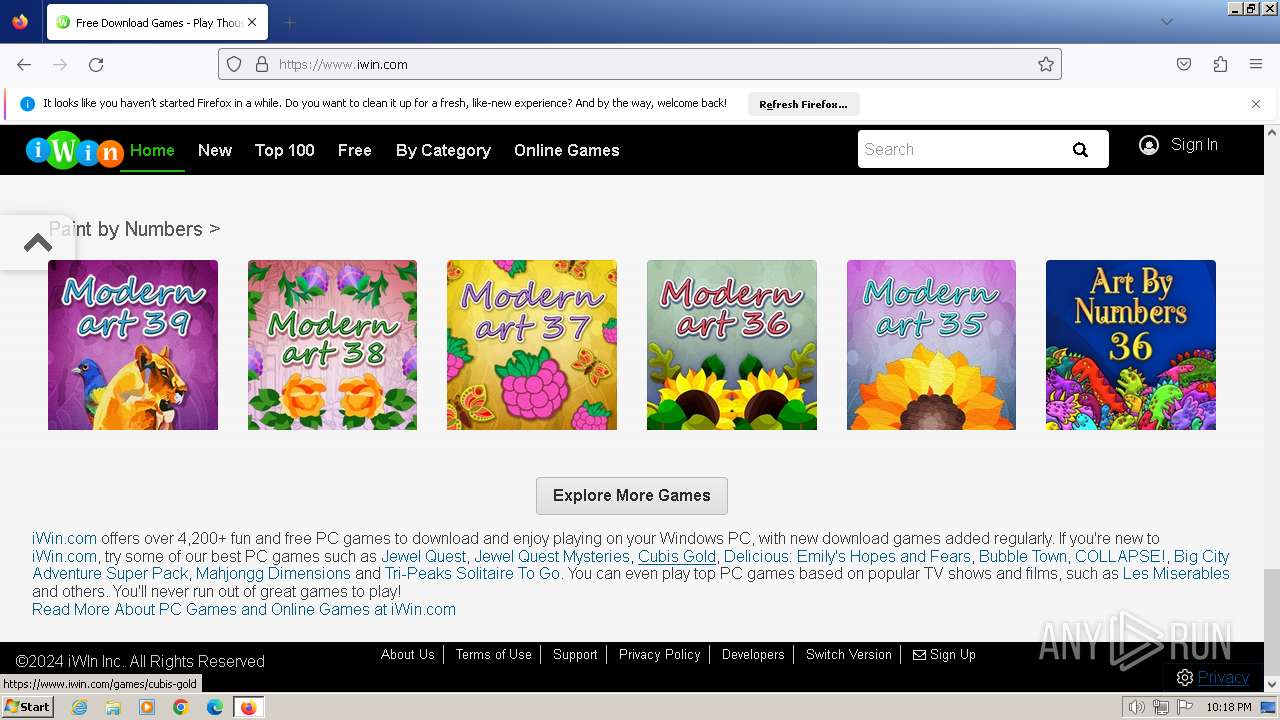This screenshot has height=720, width=1280.
Task: Open the Online Games menu item
Action: tap(567, 150)
